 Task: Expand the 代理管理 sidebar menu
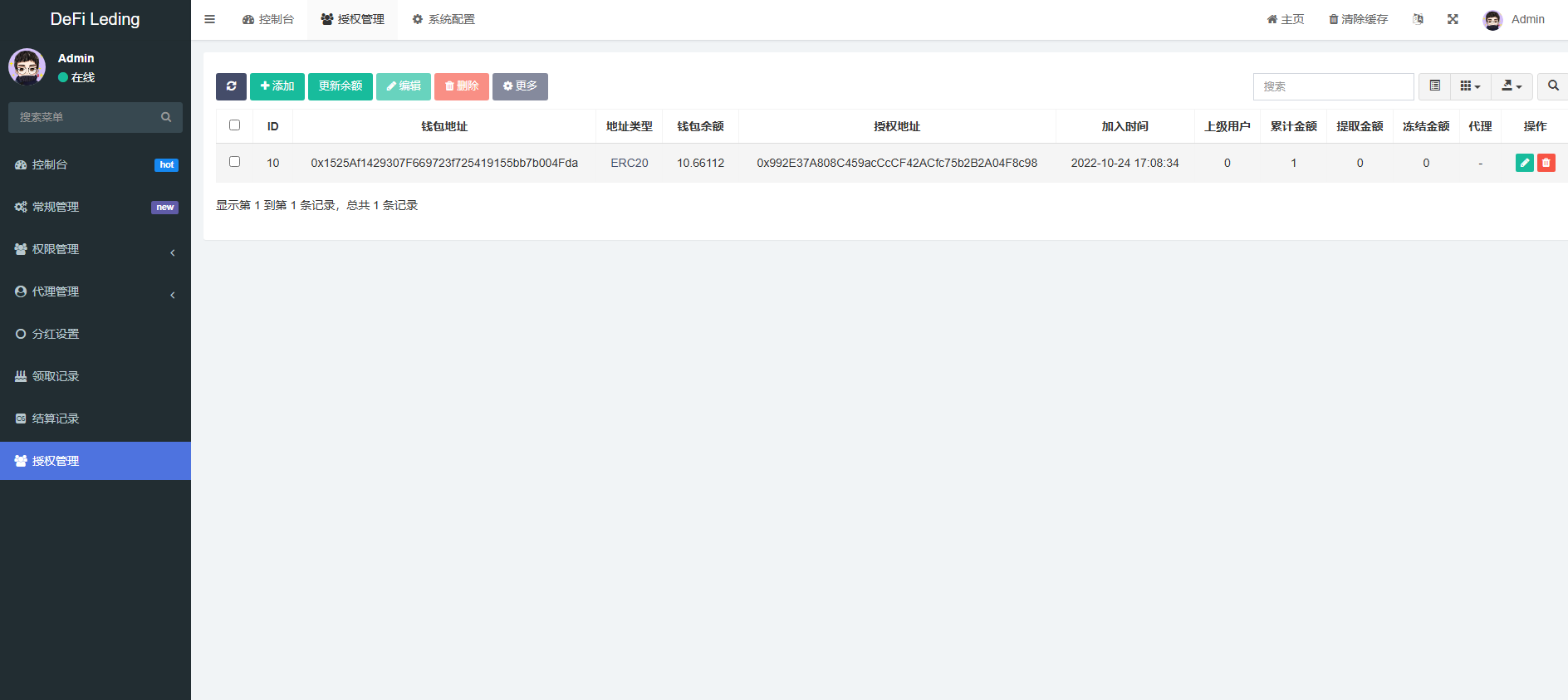(x=96, y=291)
